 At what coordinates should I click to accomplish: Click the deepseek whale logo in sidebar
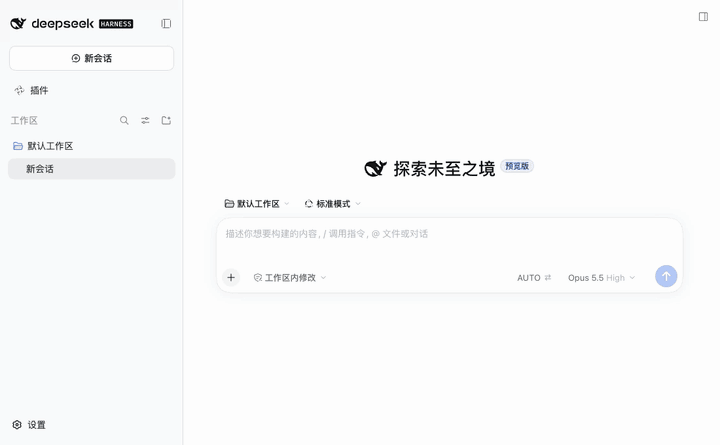(x=18, y=23)
